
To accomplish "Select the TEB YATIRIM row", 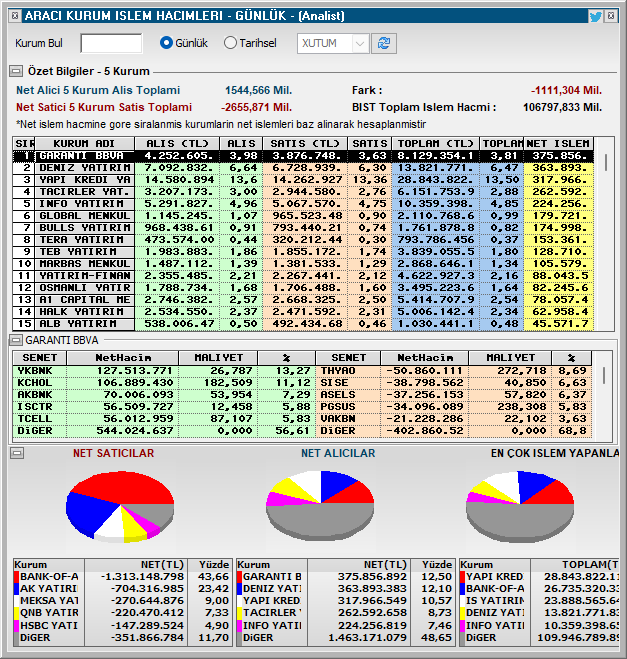I will [x=303, y=252].
